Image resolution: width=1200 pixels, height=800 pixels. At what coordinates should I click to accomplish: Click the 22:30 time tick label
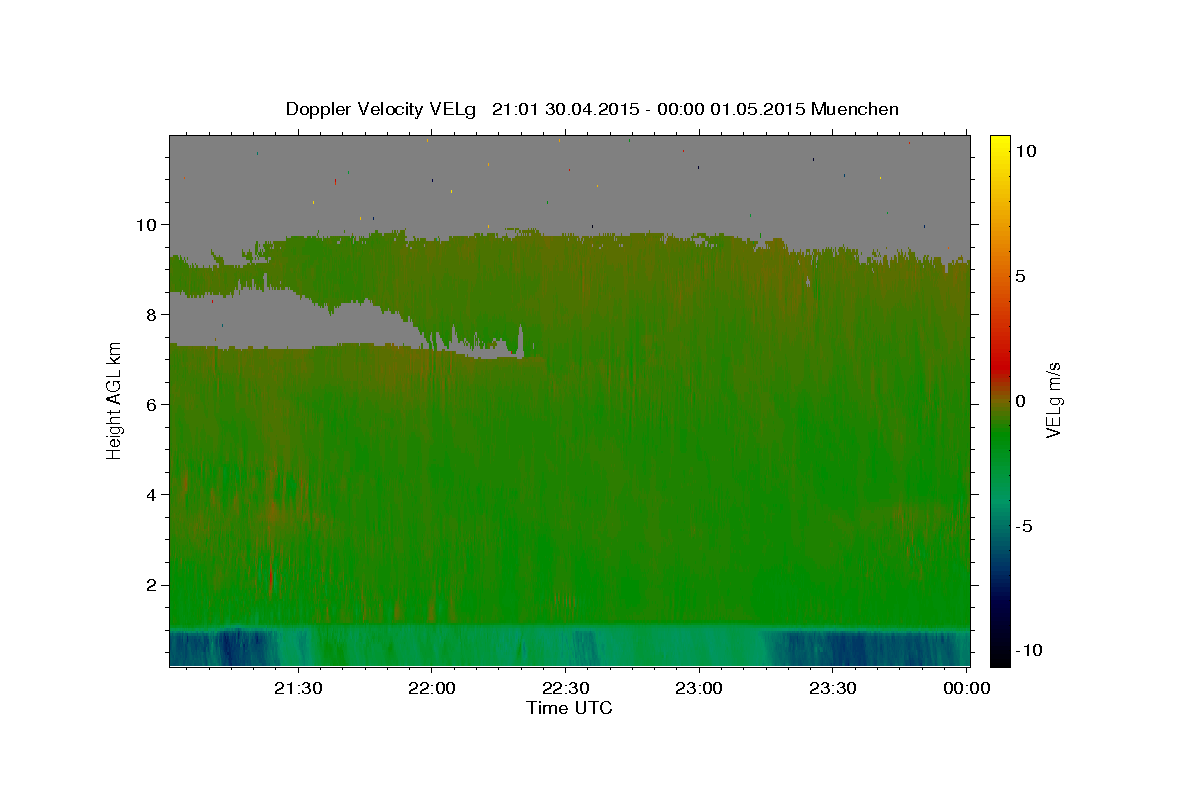(565, 688)
